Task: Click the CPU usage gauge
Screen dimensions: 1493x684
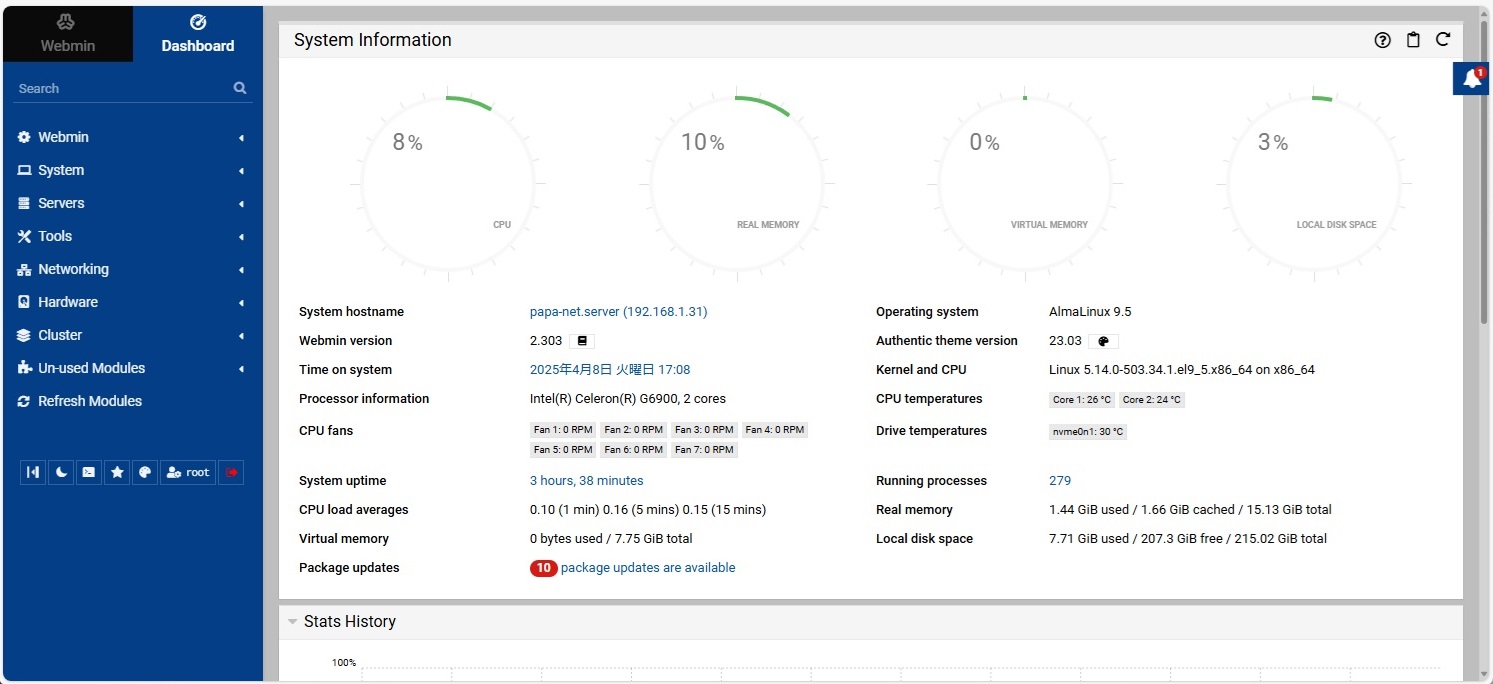Action: (448, 184)
